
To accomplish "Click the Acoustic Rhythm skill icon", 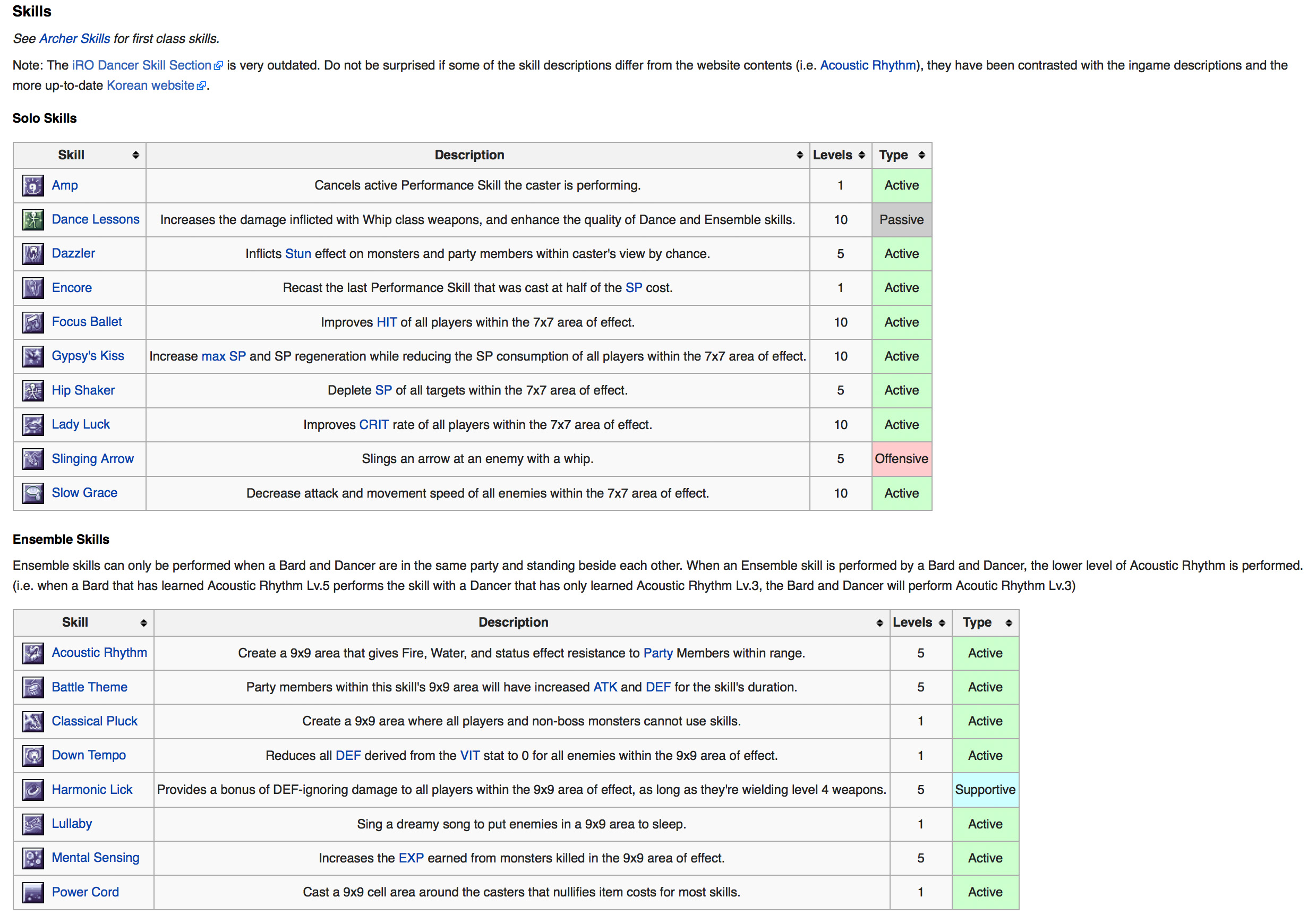I will pyautogui.click(x=33, y=654).
